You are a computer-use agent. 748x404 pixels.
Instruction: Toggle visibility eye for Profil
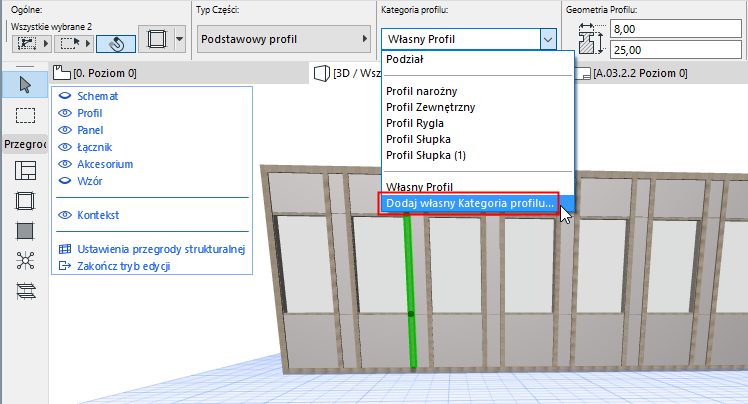[64, 113]
